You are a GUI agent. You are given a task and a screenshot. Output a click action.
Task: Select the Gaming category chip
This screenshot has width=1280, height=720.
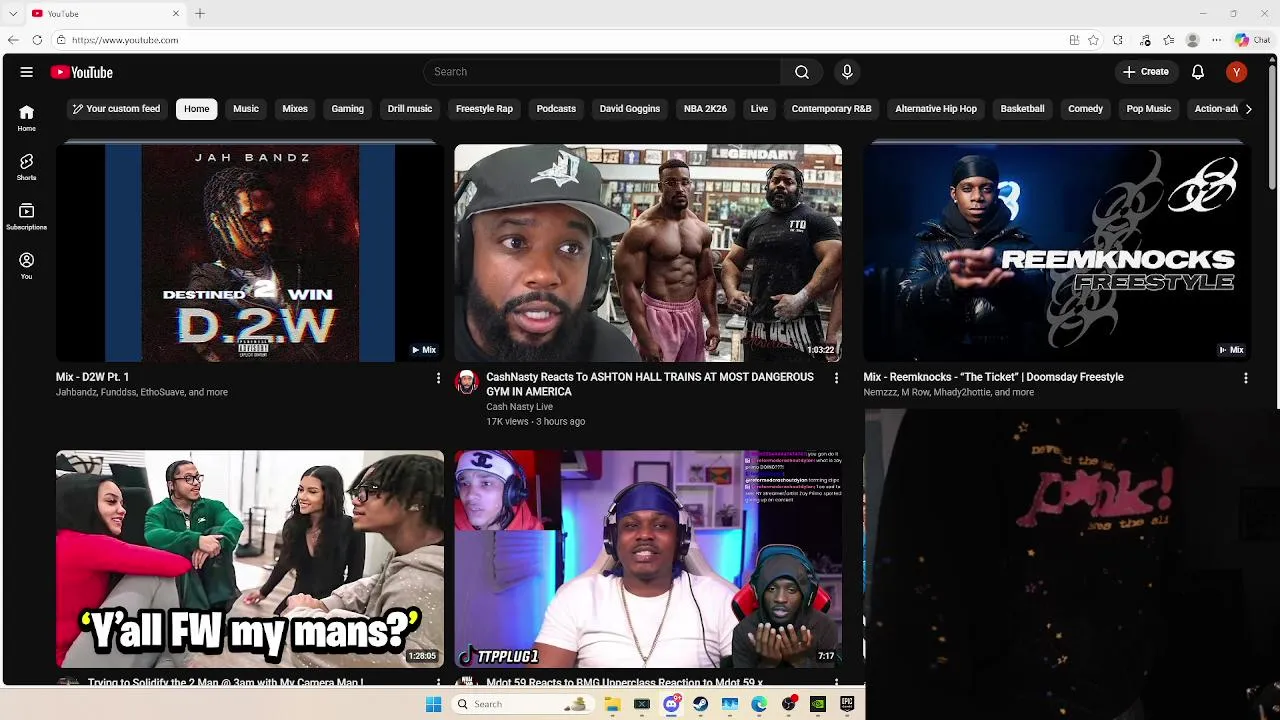(348, 109)
